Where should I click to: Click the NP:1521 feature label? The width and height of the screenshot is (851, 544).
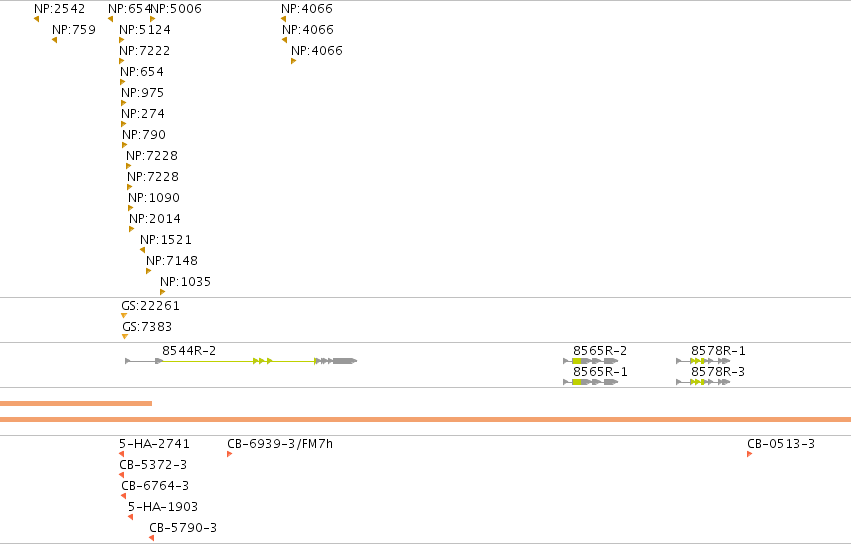tap(166, 239)
